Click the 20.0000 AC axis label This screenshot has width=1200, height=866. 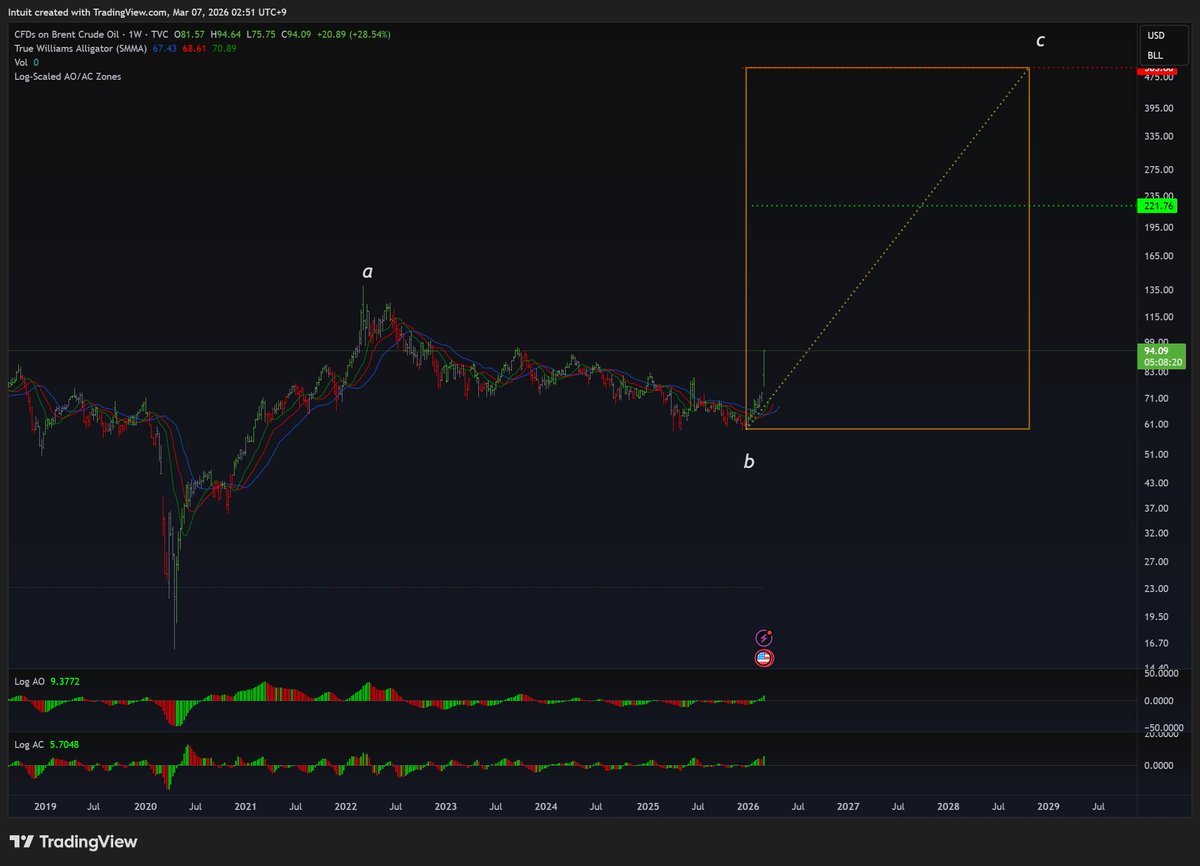(x=1162, y=737)
